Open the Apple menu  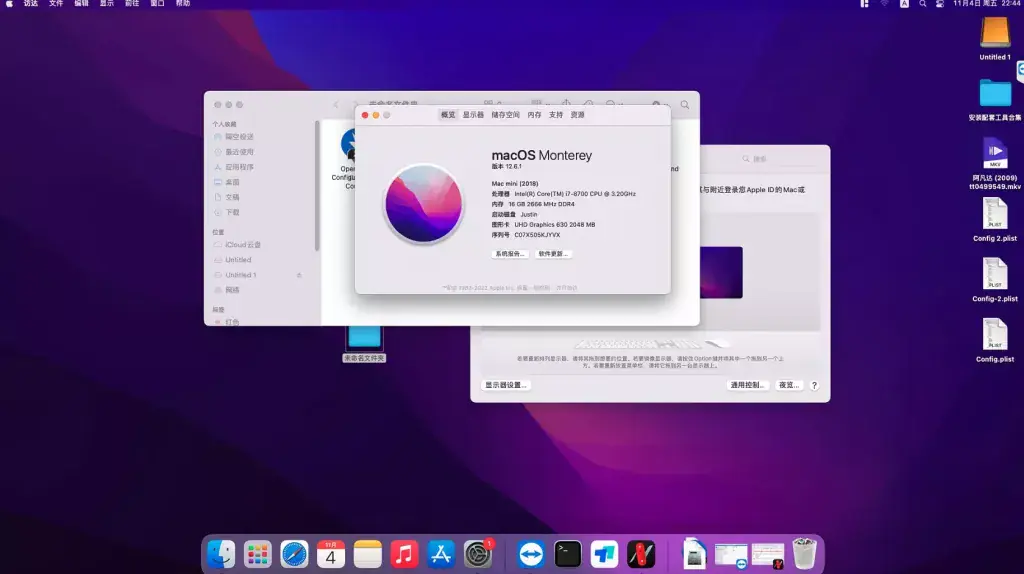click(x=9, y=4)
